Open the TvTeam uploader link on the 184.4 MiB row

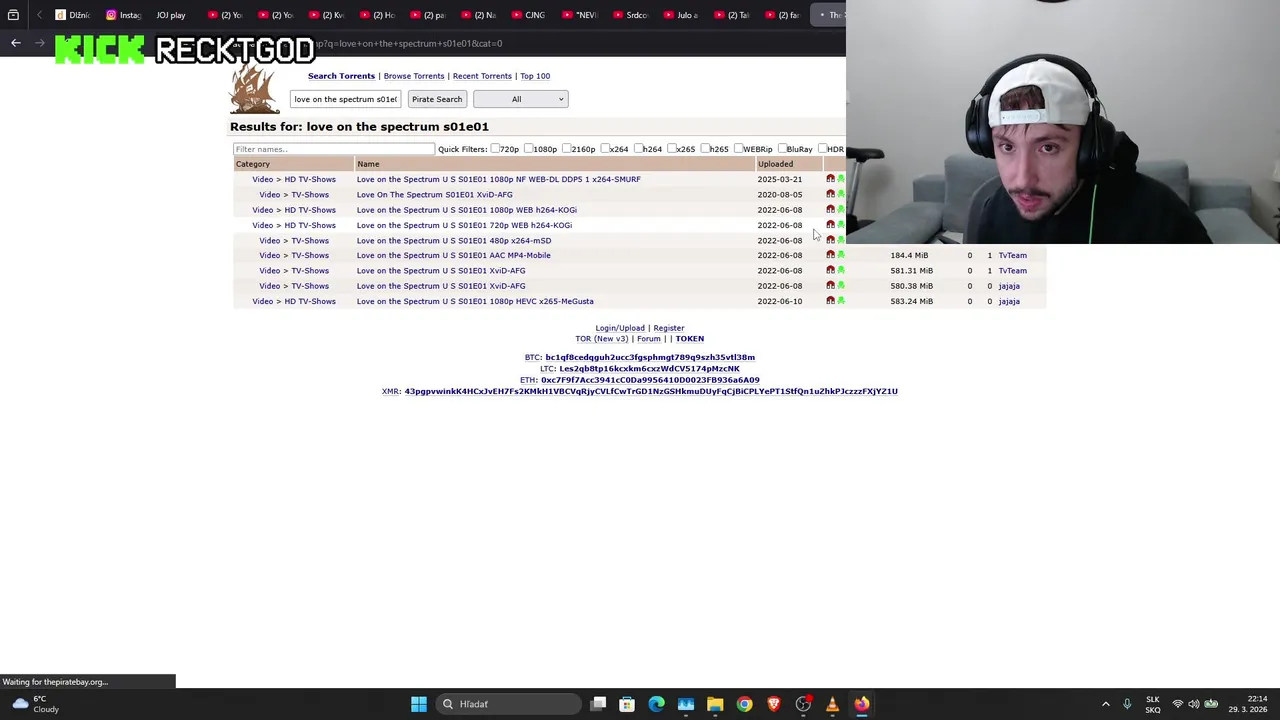point(1012,255)
